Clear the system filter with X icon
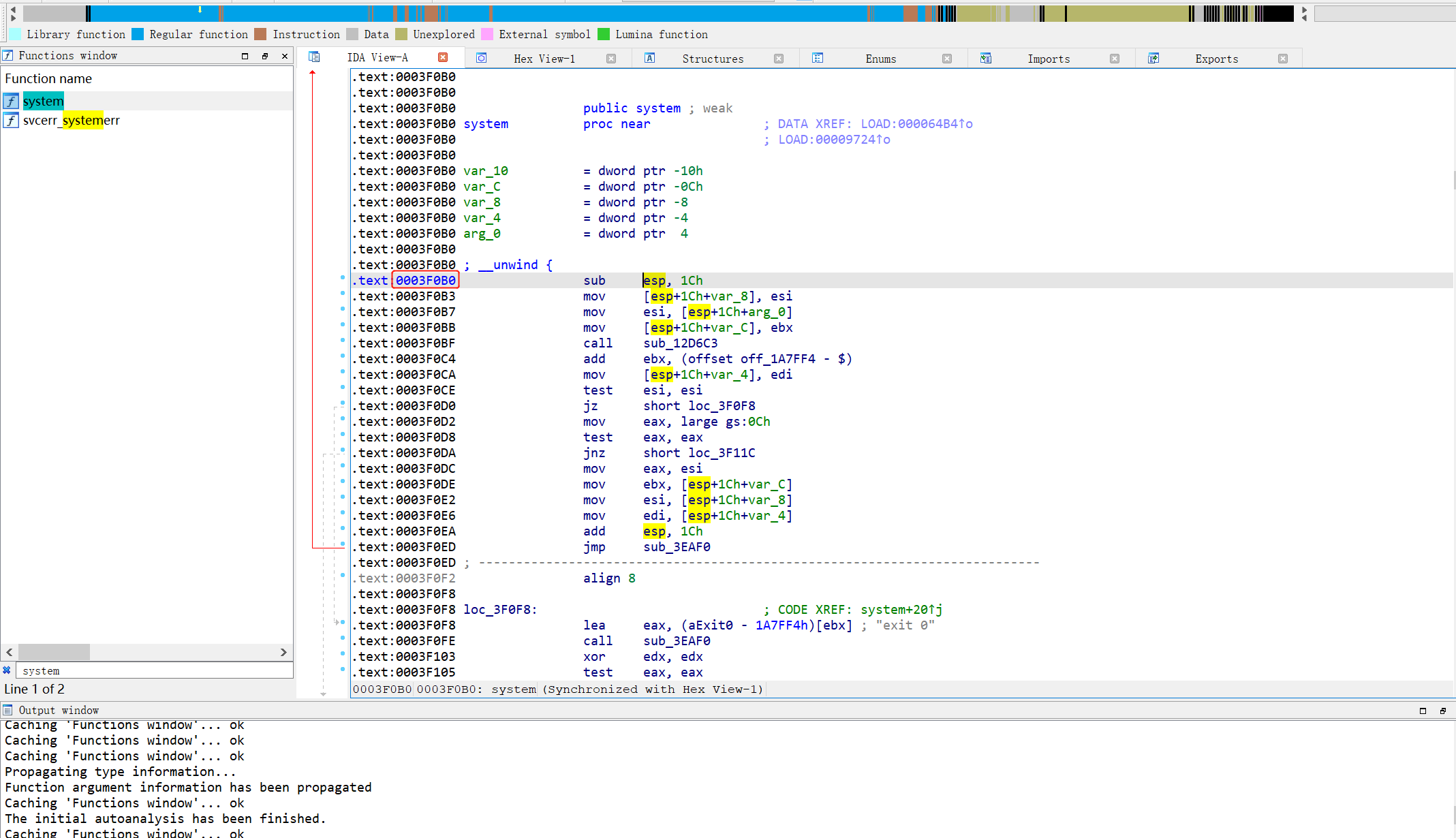Viewport: 1456px width, 838px height. [x=7, y=670]
